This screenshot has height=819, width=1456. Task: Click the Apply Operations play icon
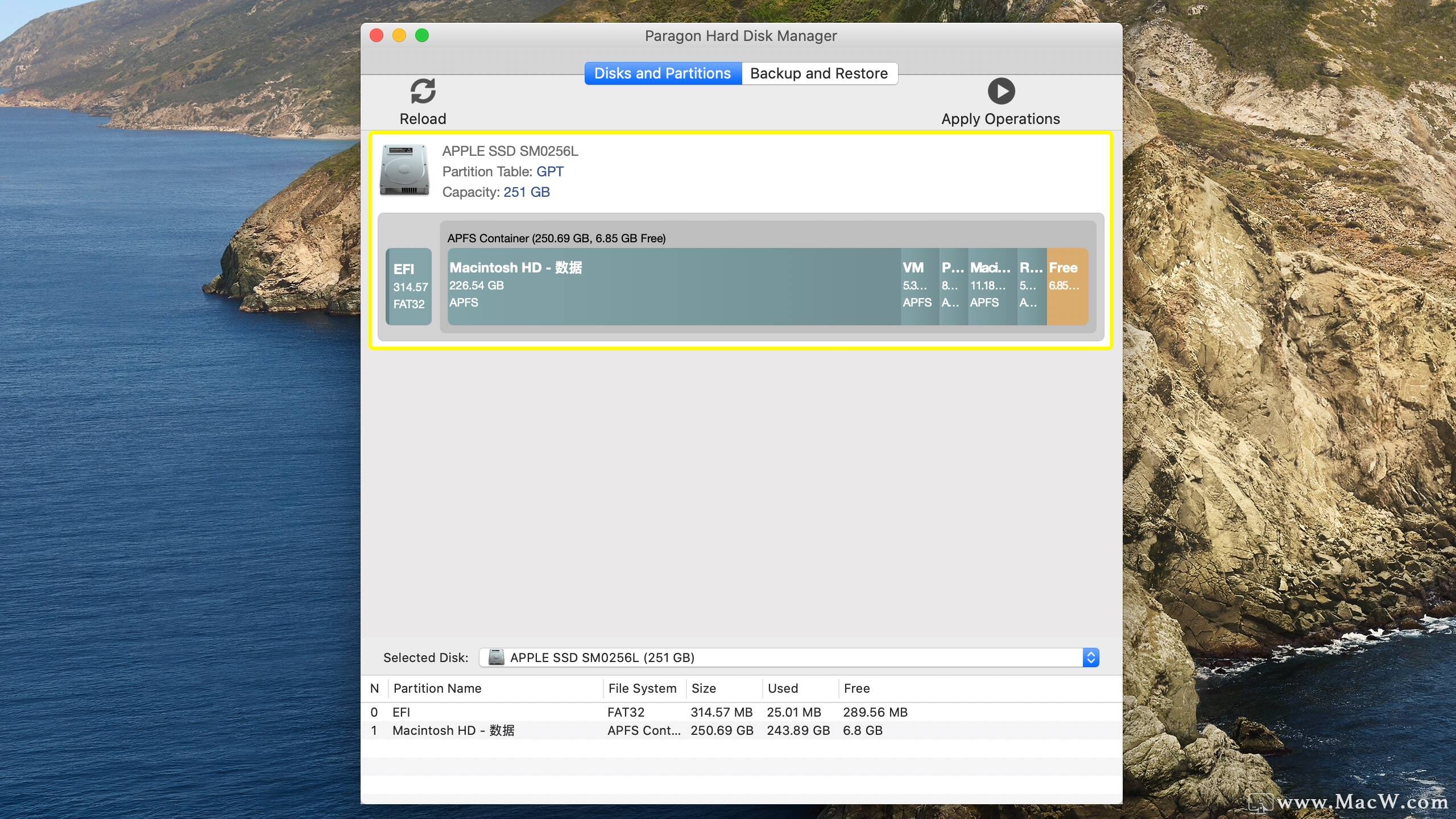coord(1001,91)
